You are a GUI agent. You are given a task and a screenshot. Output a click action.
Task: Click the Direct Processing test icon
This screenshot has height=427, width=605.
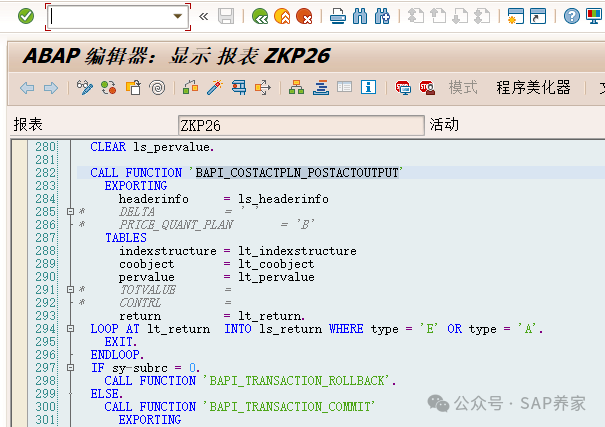click(239, 88)
